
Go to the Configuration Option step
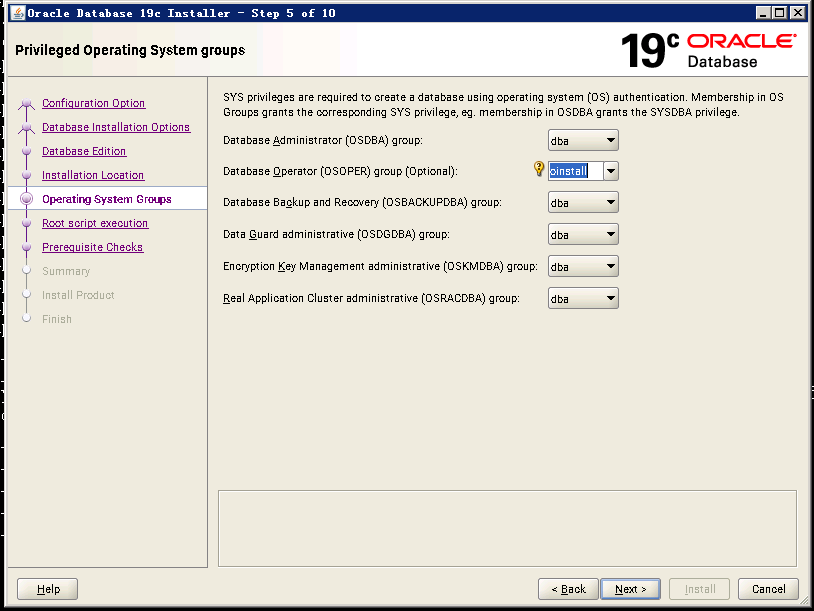[93, 103]
